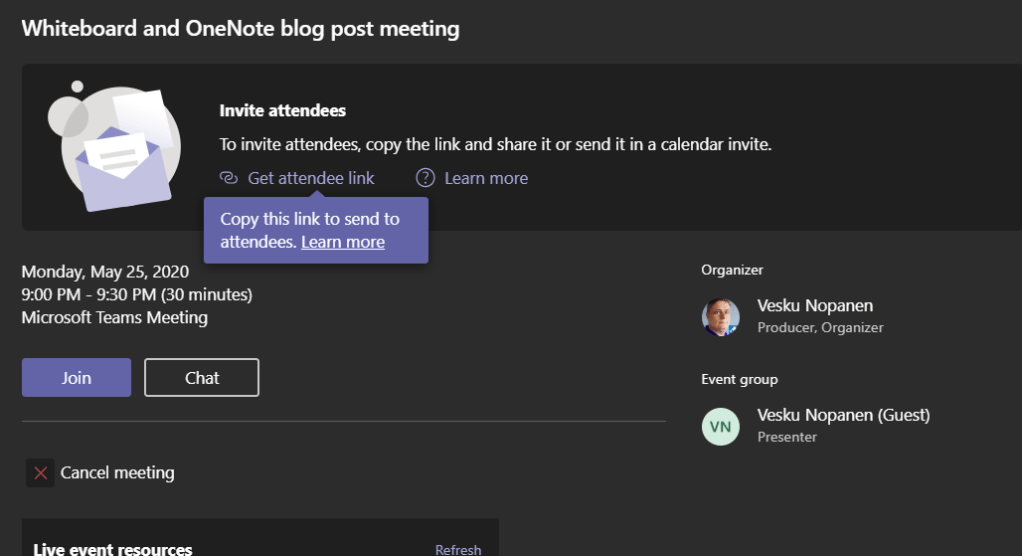Copy link via Get attendee link text
1022x556 pixels.
point(311,178)
